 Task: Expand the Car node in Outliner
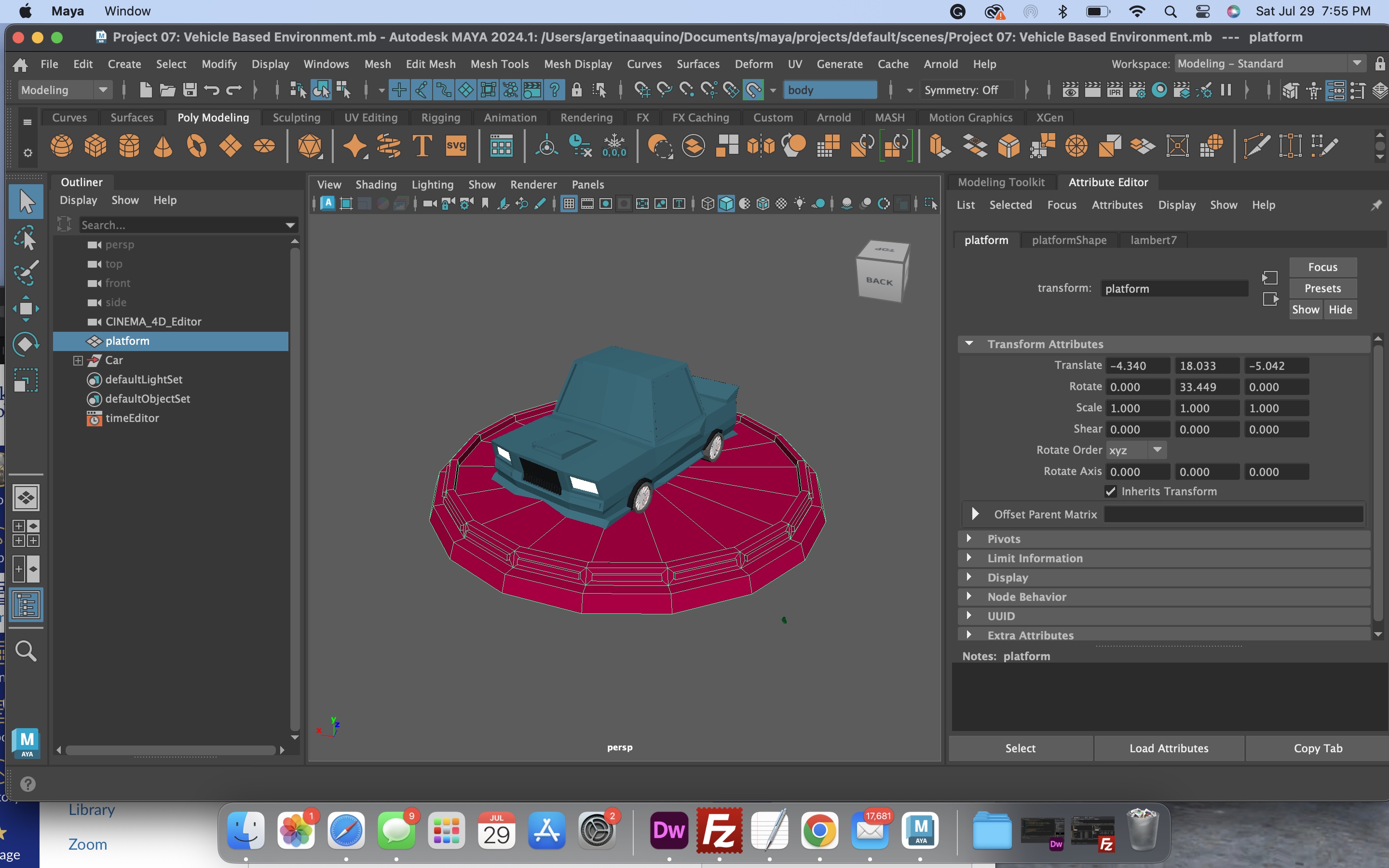click(78, 361)
